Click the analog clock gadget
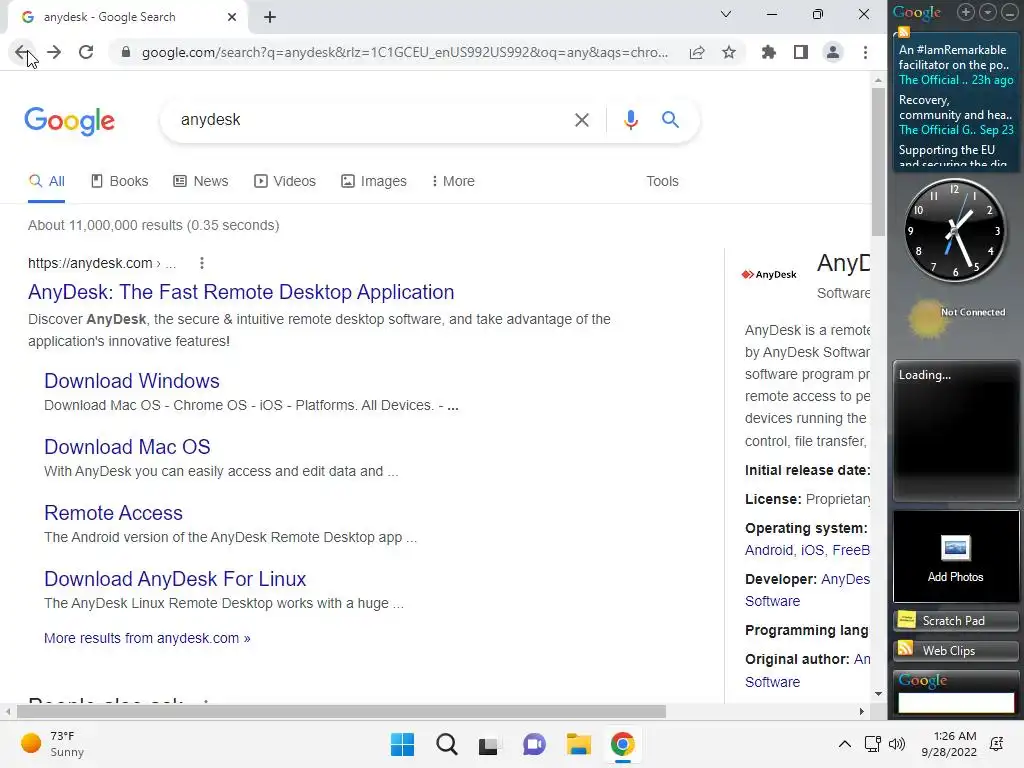Viewport: 1024px width, 768px height. [x=955, y=230]
